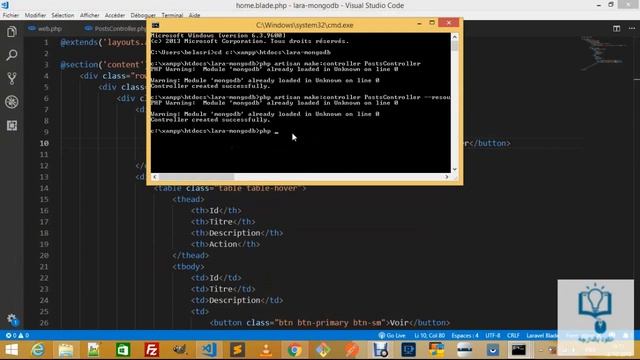
Task: Open VLC media player from the taskbar
Action: pyautogui.click(x=266, y=350)
